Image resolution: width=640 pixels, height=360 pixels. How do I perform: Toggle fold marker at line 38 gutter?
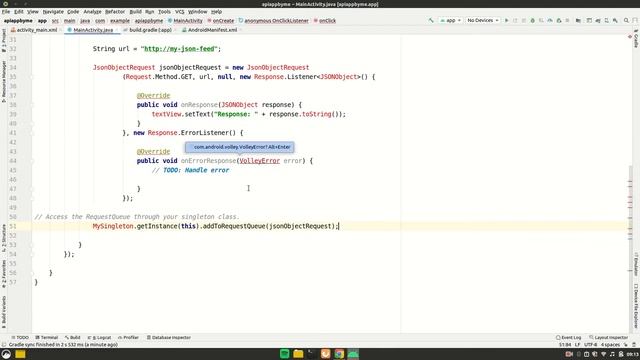[x=31, y=105]
